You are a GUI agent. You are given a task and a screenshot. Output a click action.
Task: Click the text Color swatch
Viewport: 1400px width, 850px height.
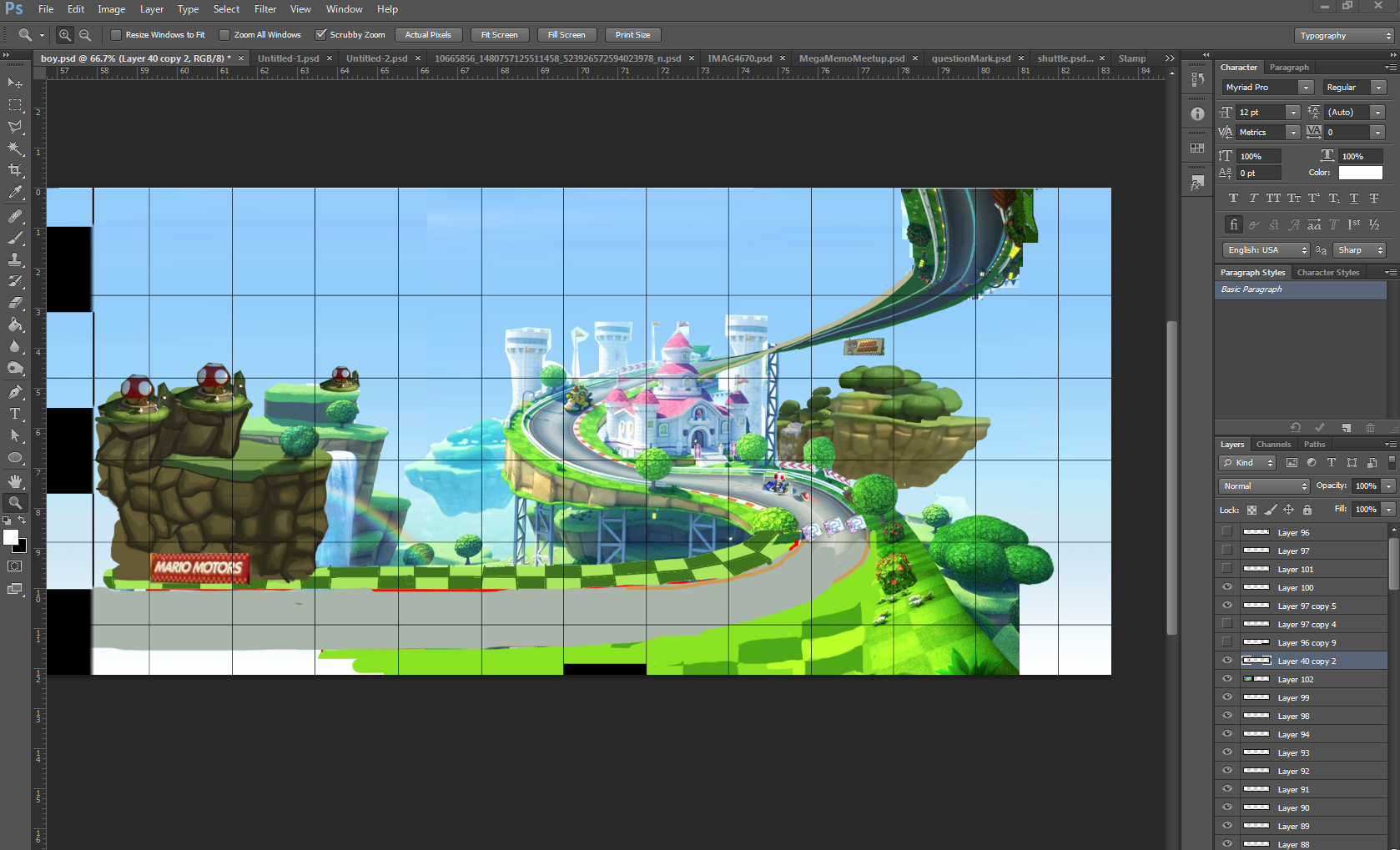tap(1360, 173)
